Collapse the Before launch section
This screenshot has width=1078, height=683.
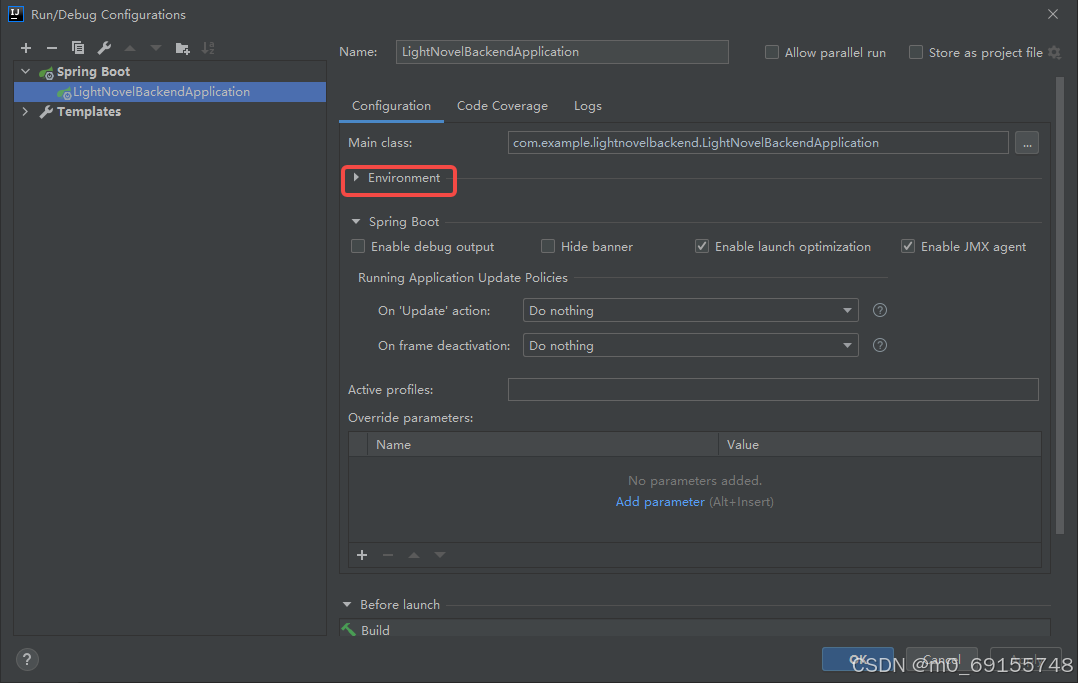coord(347,604)
